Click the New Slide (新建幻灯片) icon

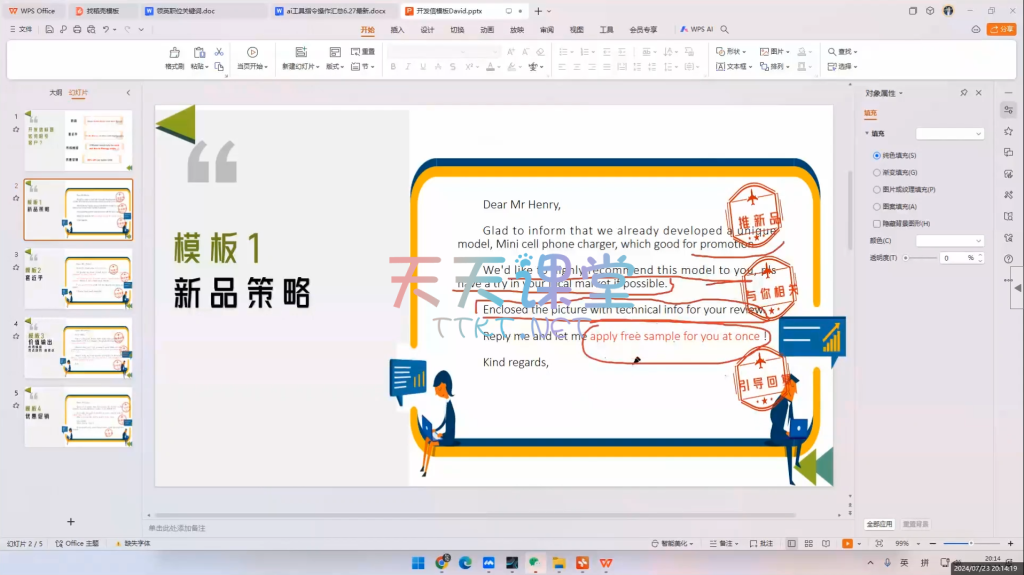[x=300, y=57]
